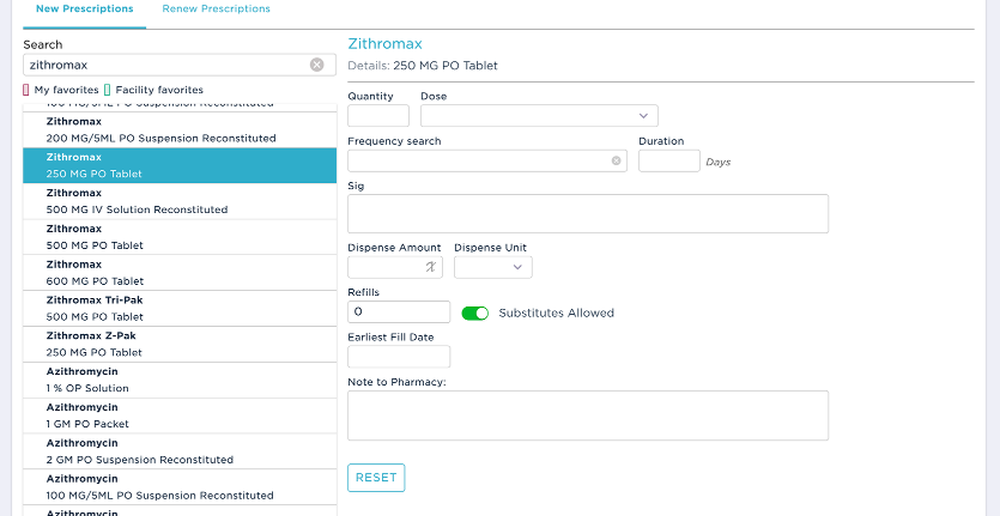Select the New Prescriptions tab

click(84, 9)
